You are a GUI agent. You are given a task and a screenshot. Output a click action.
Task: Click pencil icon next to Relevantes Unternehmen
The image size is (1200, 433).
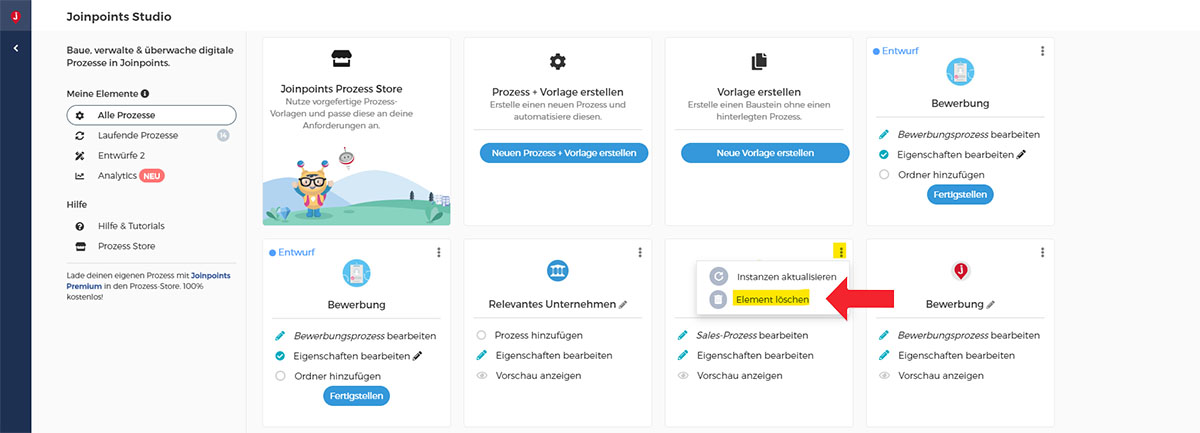tap(623, 304)
